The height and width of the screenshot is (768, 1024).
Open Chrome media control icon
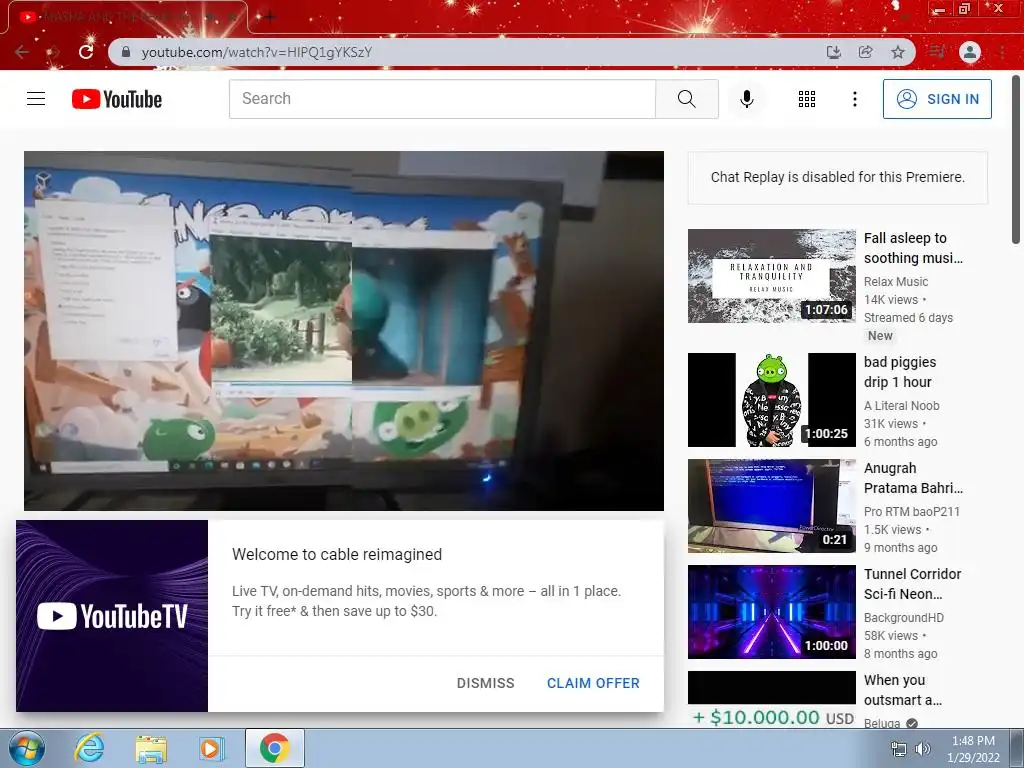(936, 52)
